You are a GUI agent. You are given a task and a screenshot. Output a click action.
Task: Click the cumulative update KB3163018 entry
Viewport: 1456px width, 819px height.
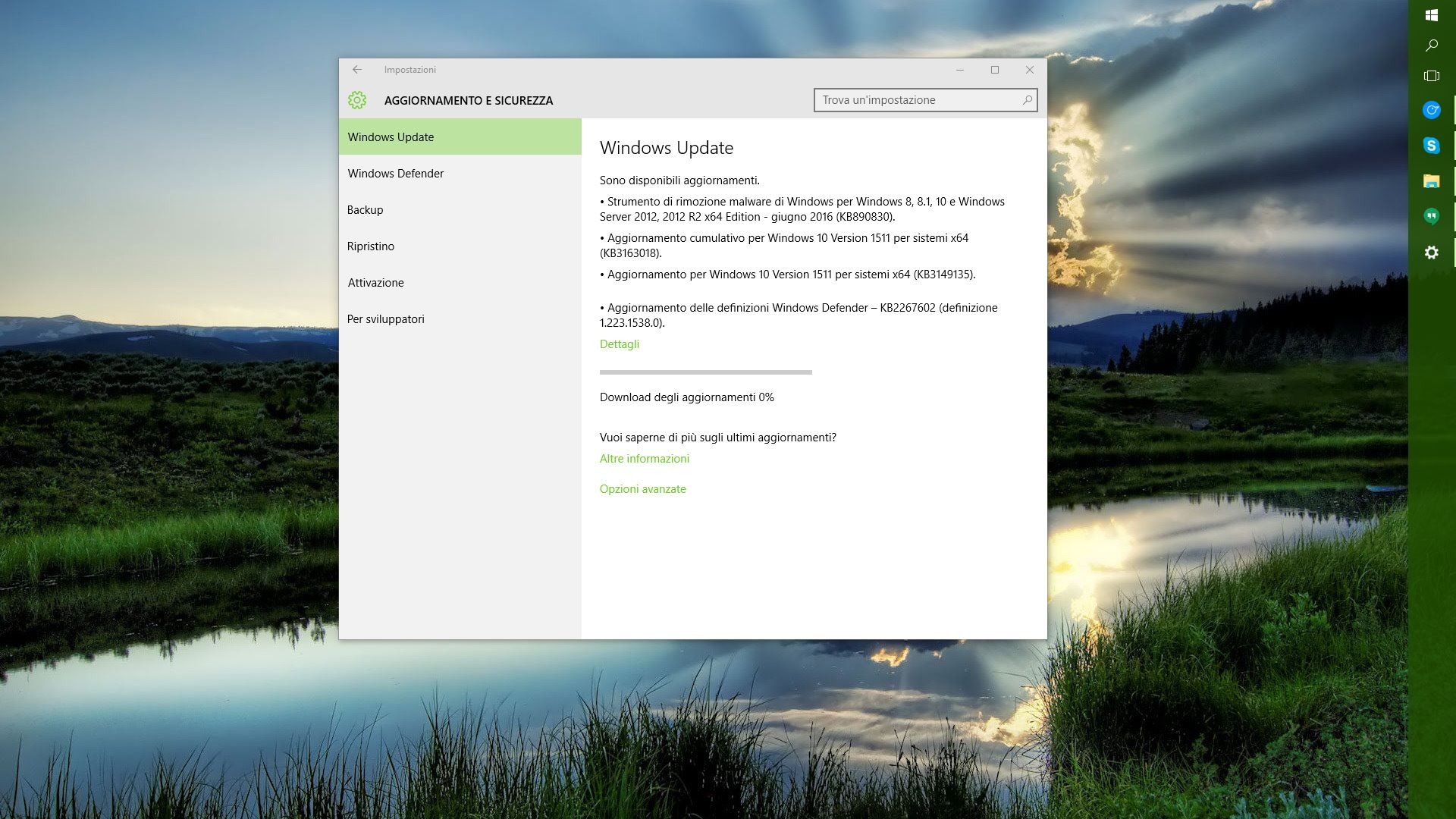click(x=784, y=246)
